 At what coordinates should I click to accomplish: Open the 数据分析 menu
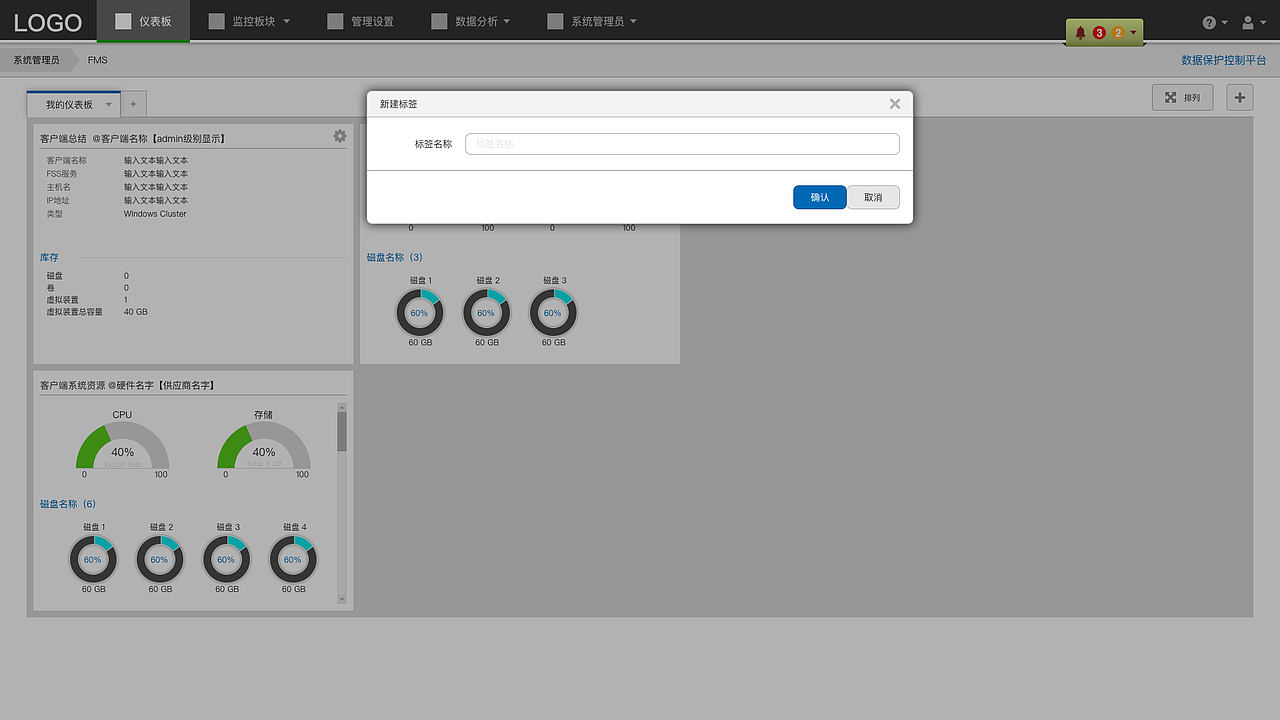click(470, 21)
